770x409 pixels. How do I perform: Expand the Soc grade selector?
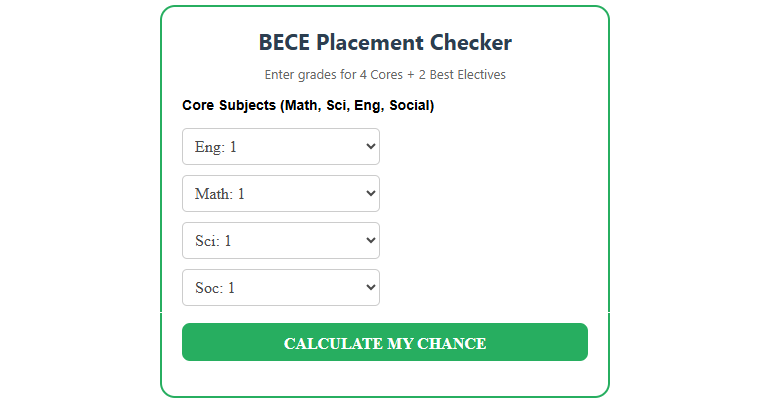pos(280,288)
